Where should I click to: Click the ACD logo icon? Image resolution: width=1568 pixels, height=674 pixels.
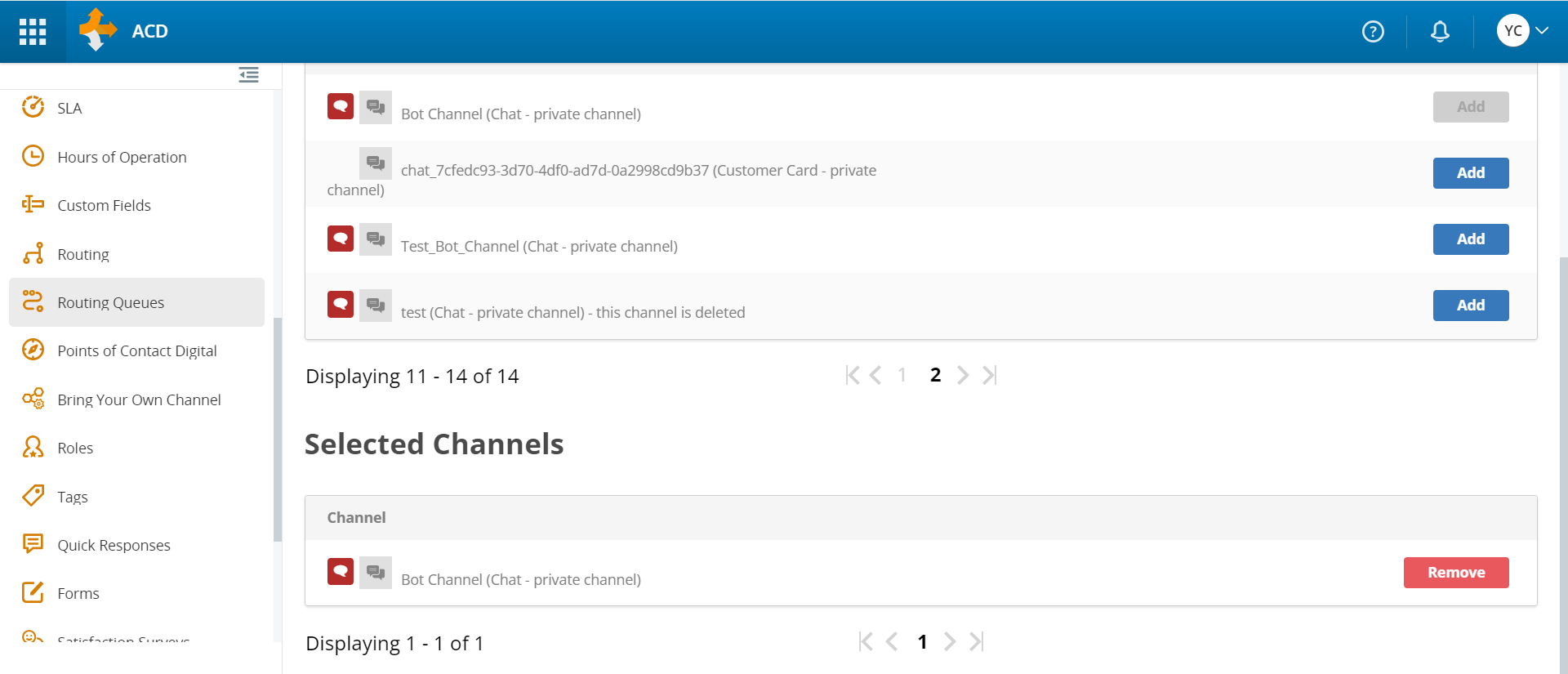(98, 30)
